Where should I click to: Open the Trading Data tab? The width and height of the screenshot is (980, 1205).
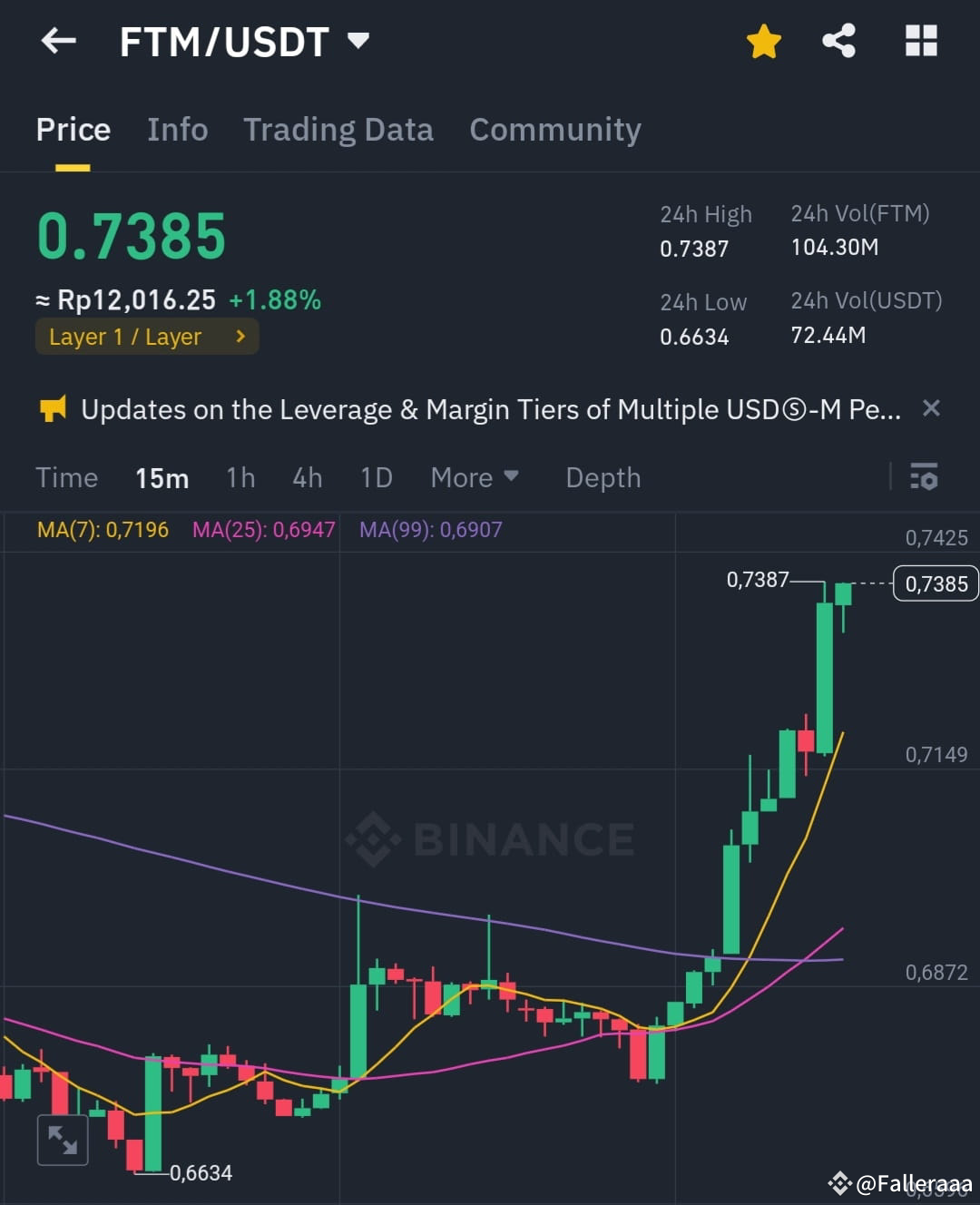click(338, 130)
